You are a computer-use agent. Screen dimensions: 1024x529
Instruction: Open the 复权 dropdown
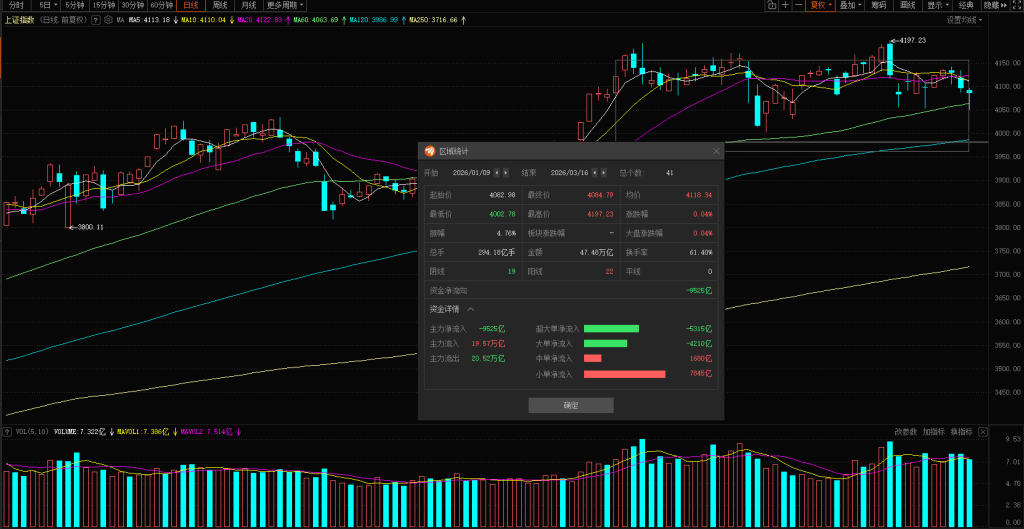pyautogui.click(x=821, y=5)
